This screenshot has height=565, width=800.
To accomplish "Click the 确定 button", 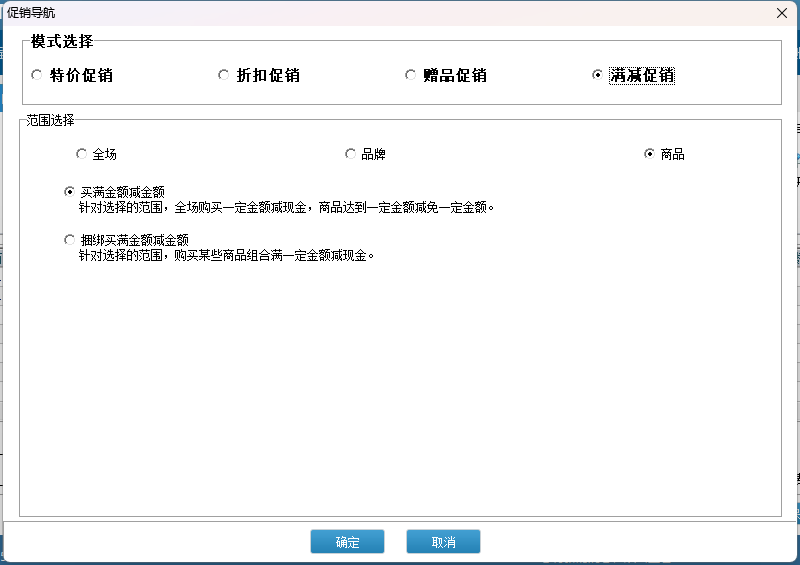I will tap(347, 542).
